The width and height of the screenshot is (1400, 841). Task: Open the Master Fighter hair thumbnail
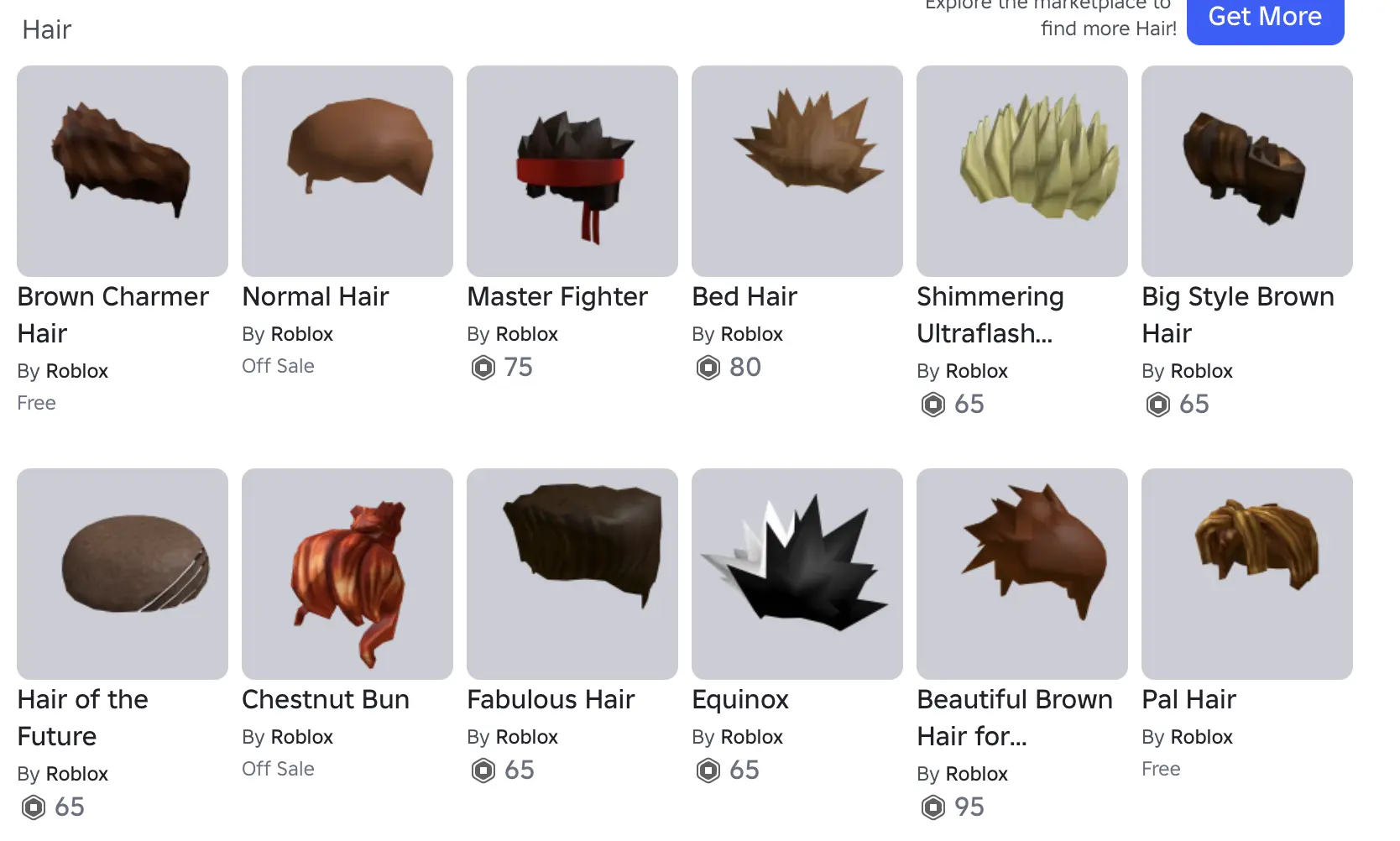572,171
